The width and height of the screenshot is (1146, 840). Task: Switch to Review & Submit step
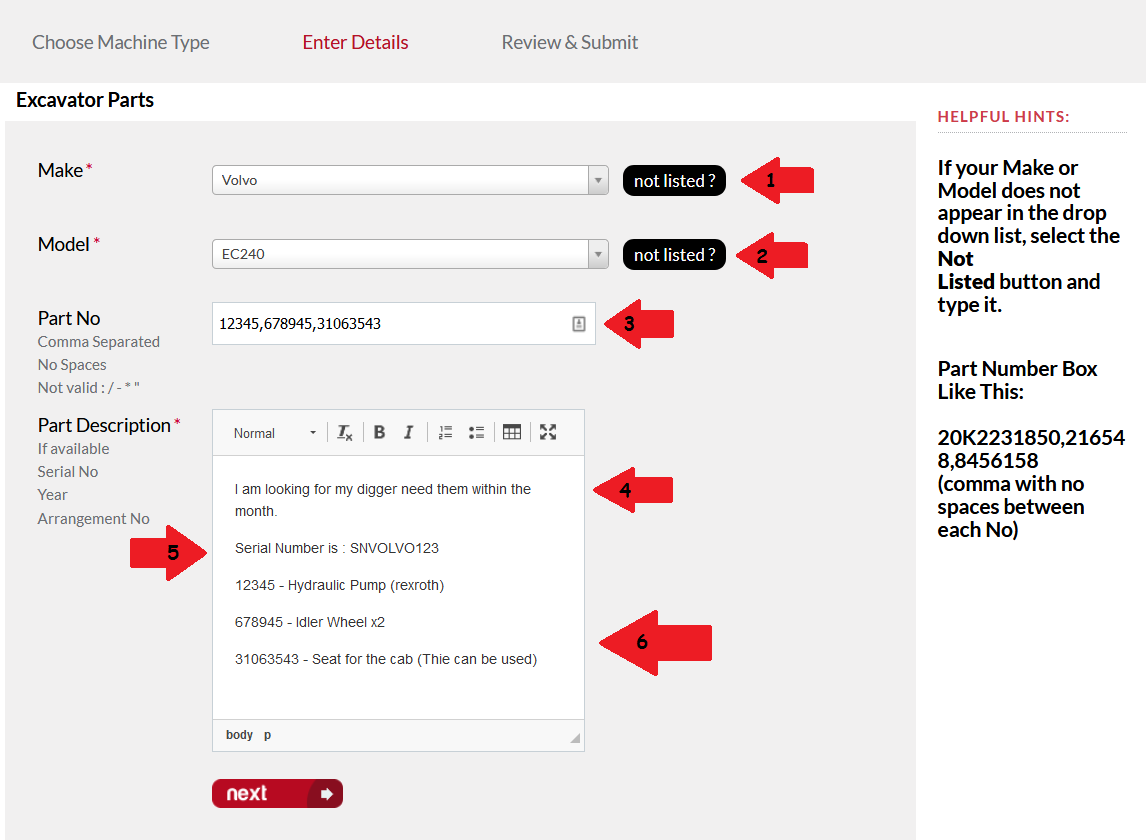point(570,42)
